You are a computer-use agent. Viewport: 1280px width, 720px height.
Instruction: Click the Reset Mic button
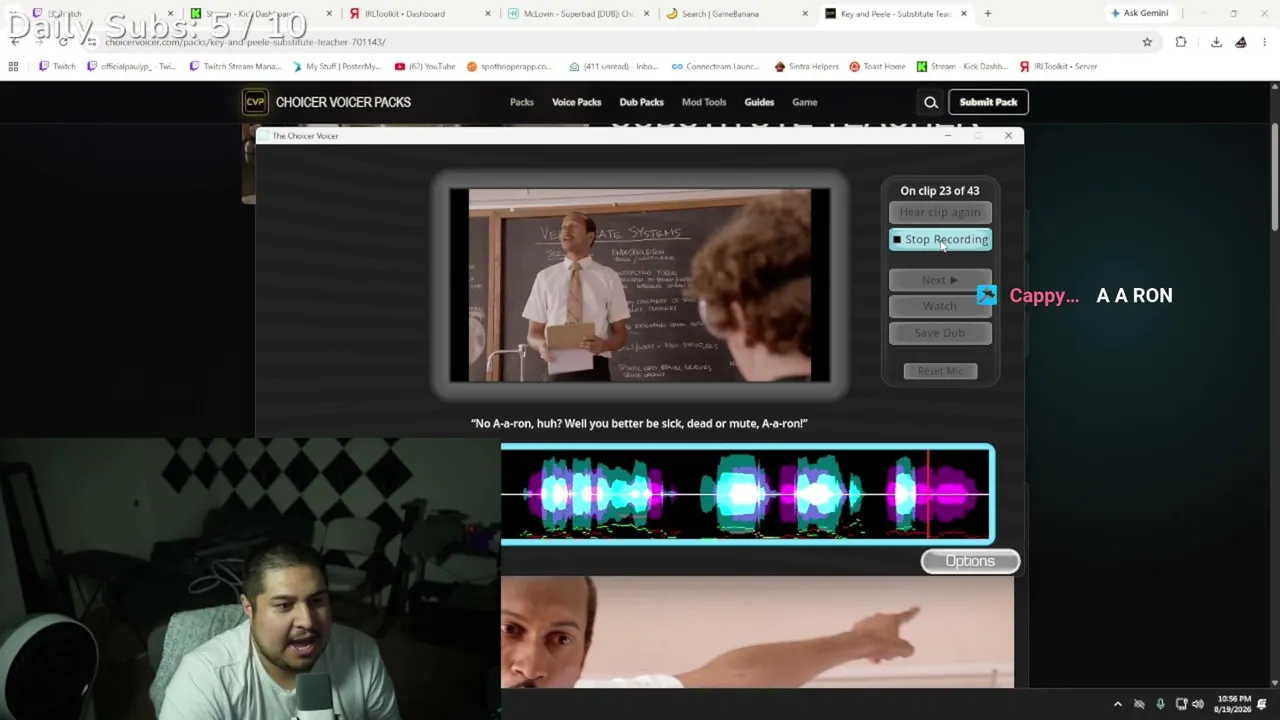point(940,371)
